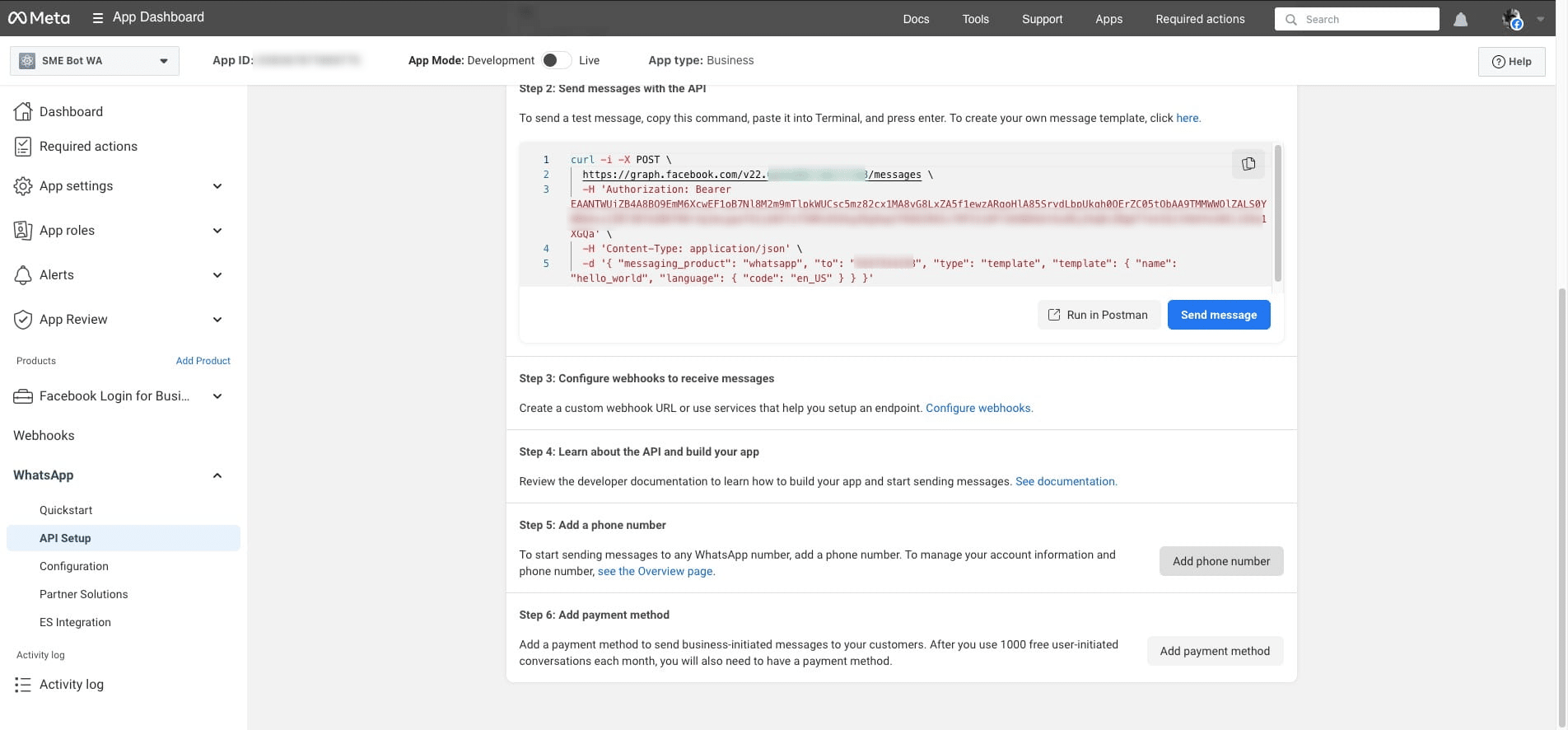Screen dimensions: 1568x730
Task: Click the Required actions checklist icon
Action: [23, 146]
